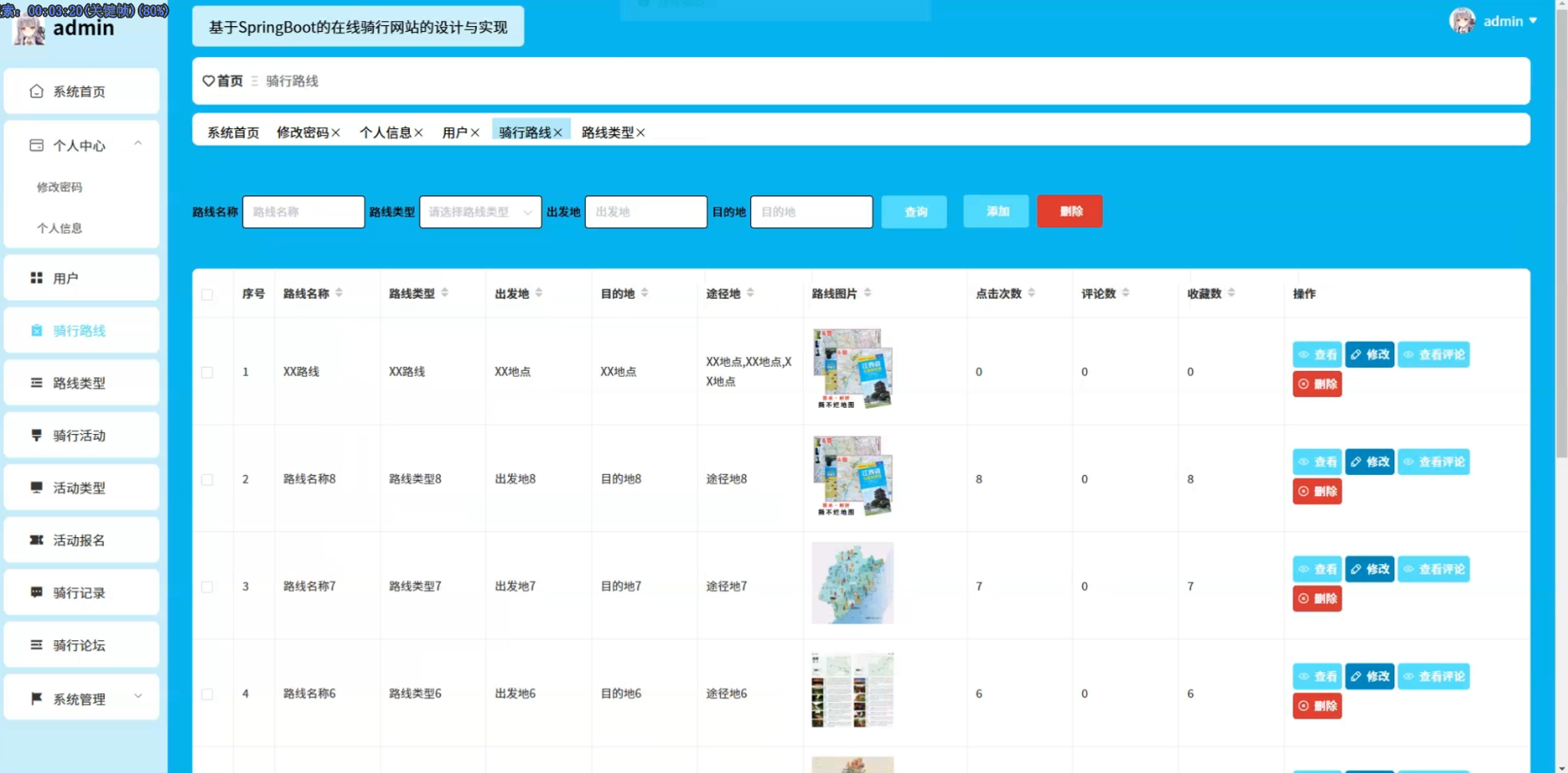Open the admin user dropdown arrow

coord(1533,21)
